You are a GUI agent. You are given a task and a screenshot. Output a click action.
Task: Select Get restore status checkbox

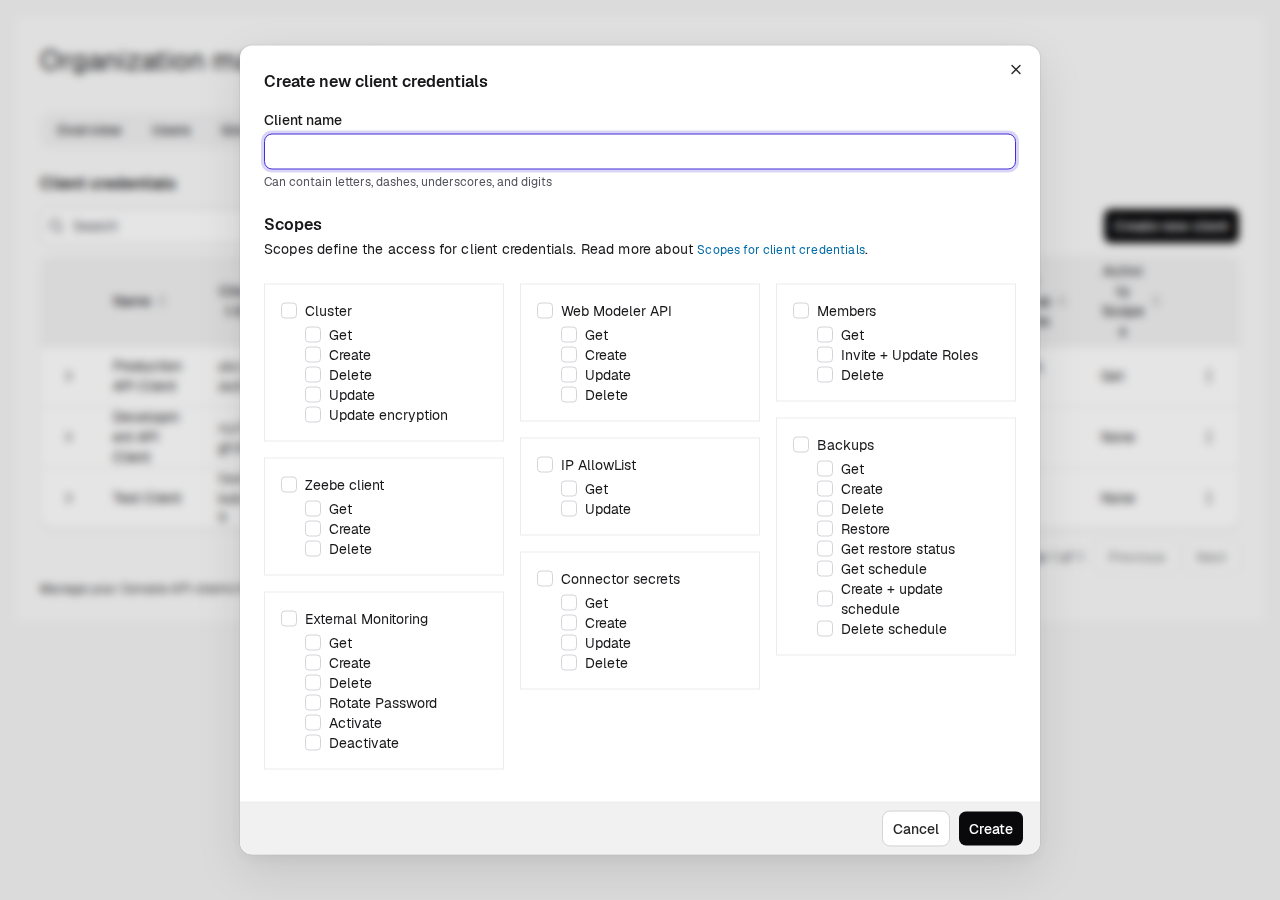tap(825, 549)
